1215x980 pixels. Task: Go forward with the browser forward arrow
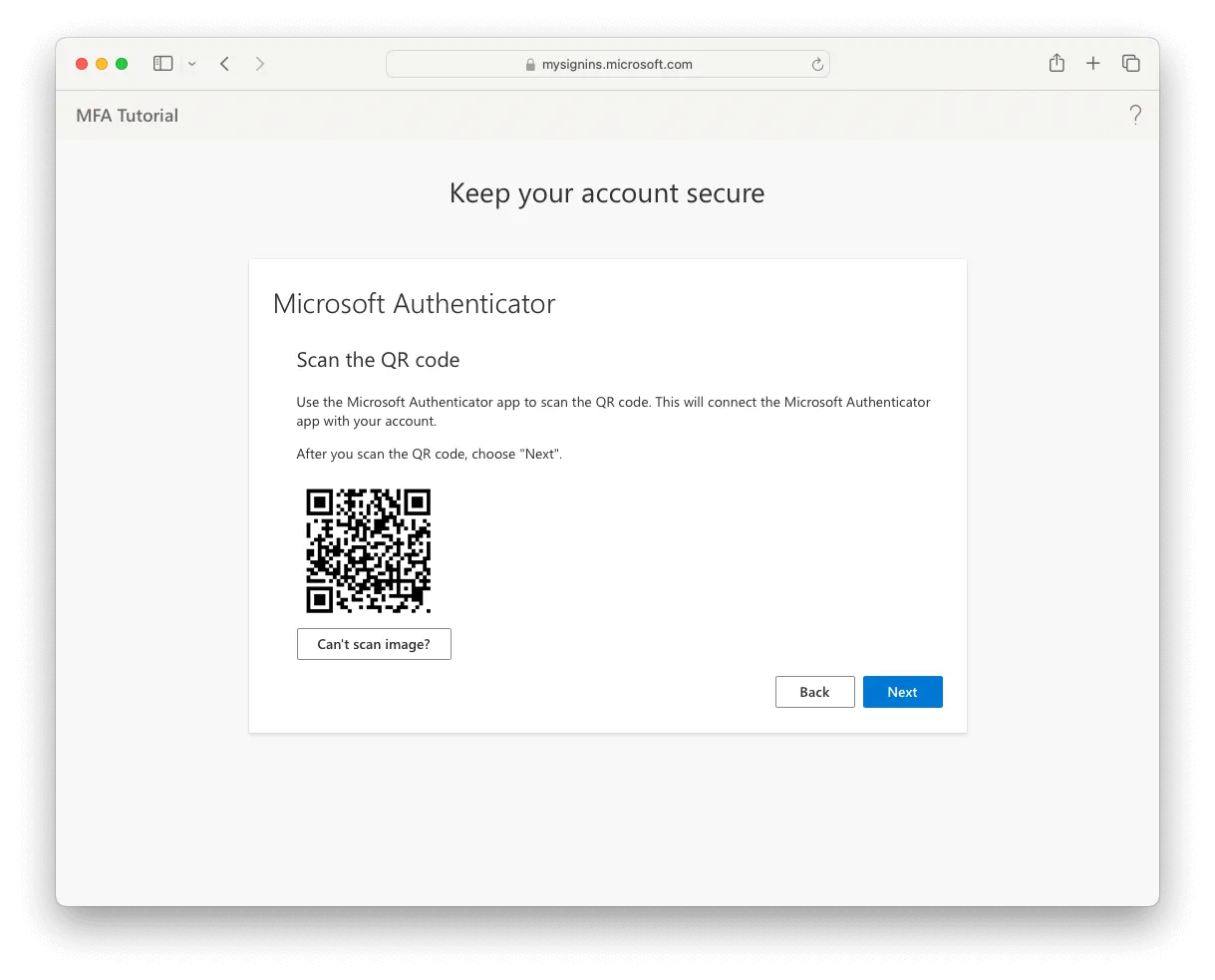[260, 64]
